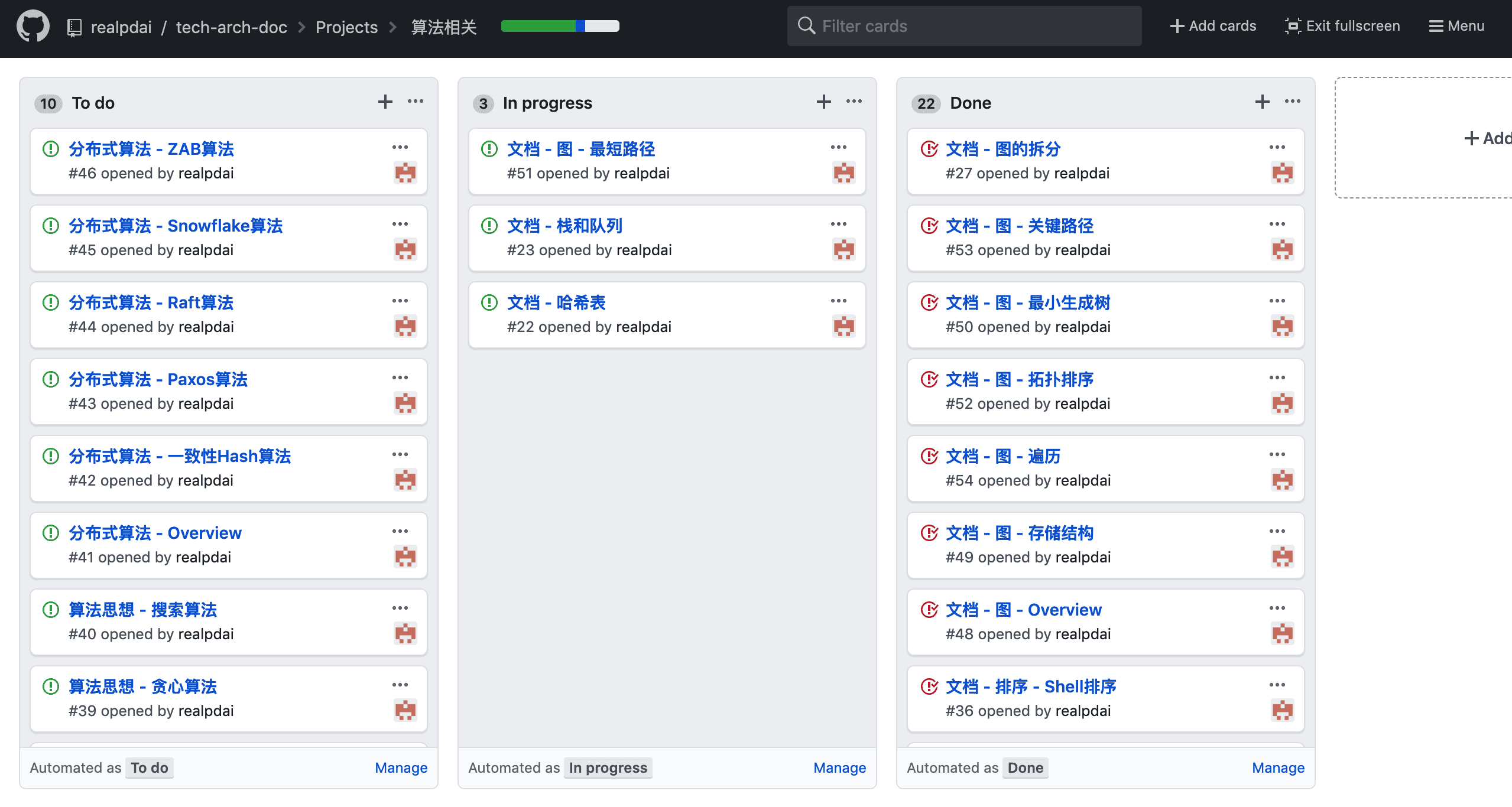This screenshot has width=1512, height=807.
Task: Open card menu for Raft算法 issue
Action: 400,301
